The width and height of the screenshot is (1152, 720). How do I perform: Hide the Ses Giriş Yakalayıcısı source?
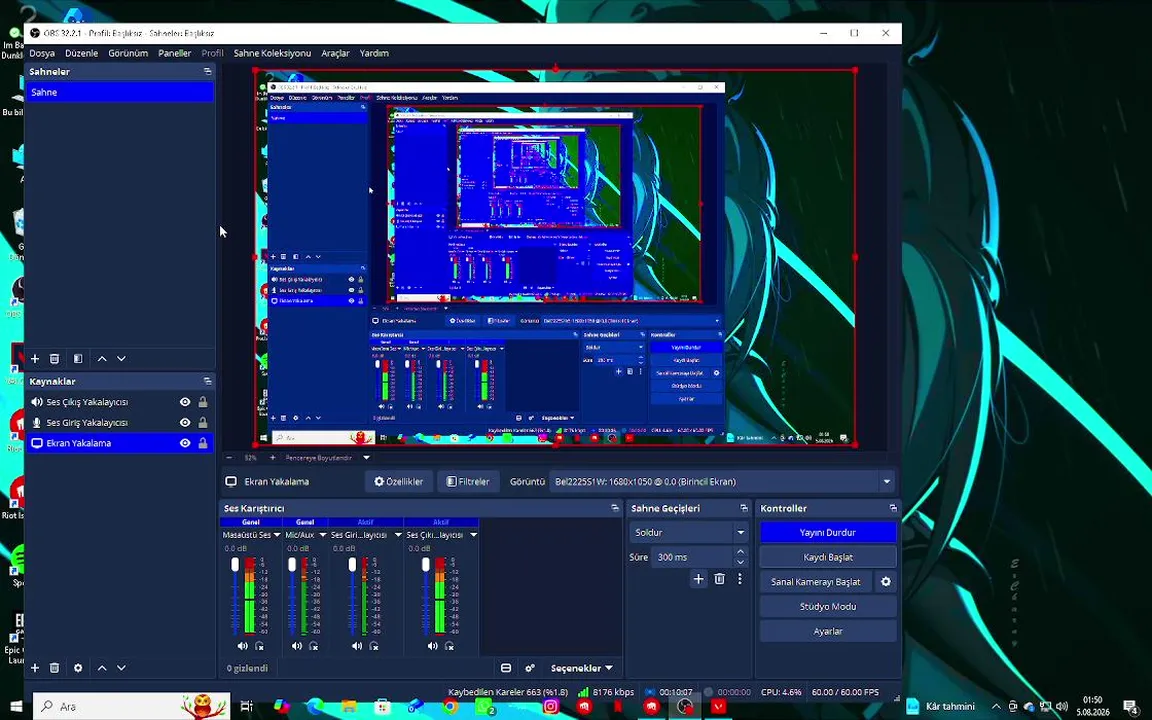(x=185, y=422)
